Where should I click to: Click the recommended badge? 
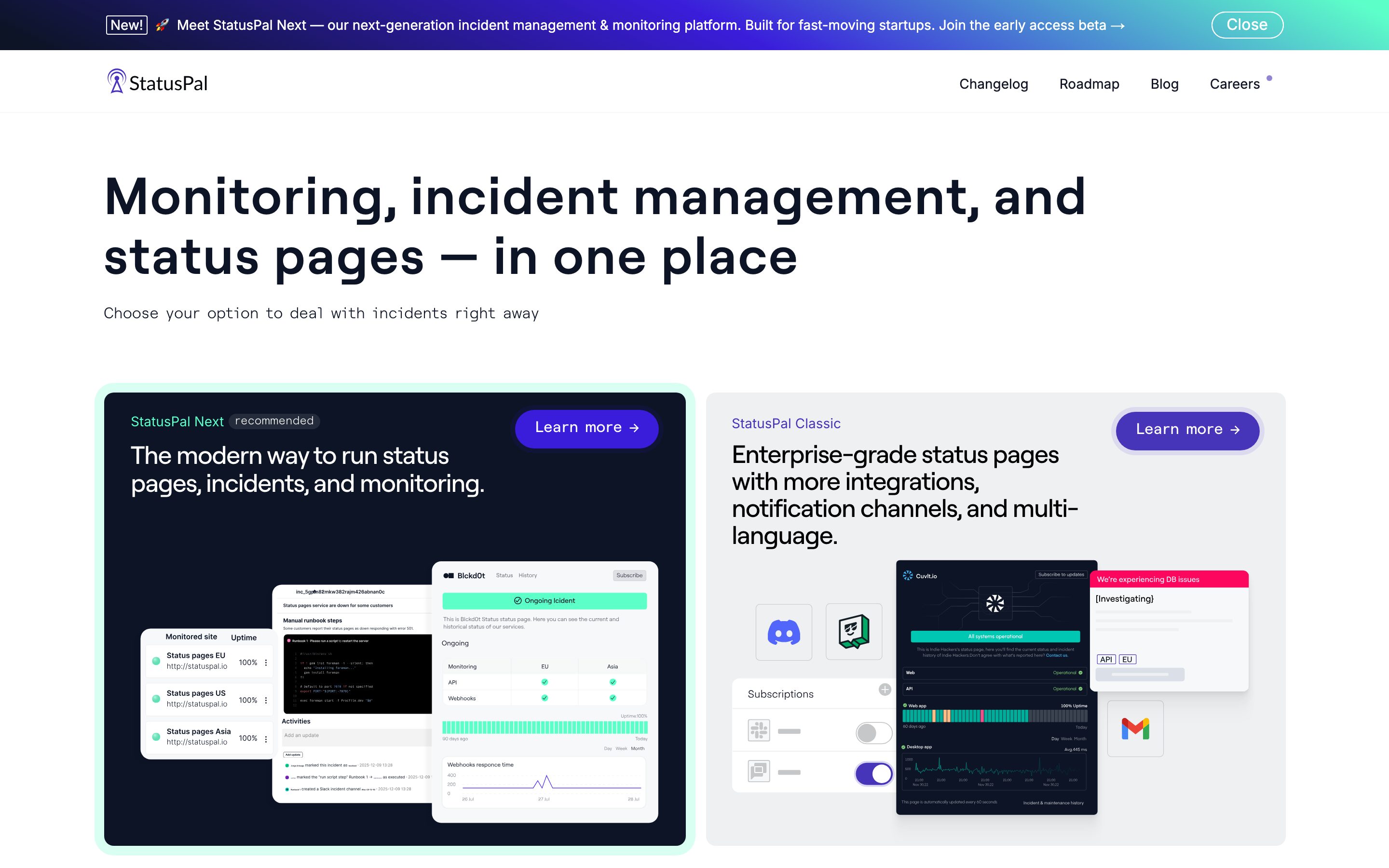(x=274, y=421)
